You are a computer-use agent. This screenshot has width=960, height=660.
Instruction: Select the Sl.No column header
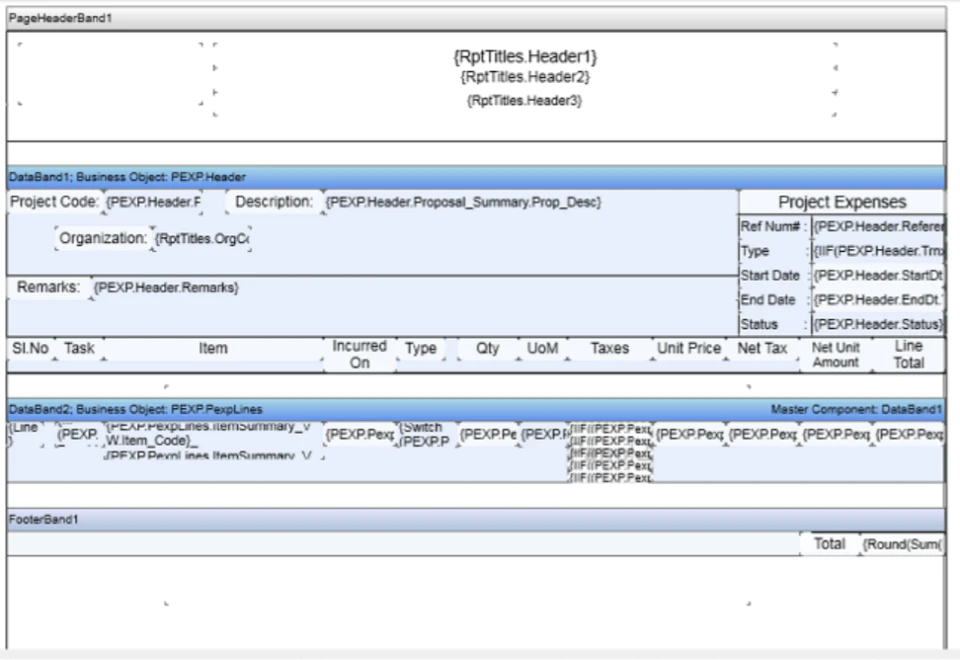click(x=31, y=348)
